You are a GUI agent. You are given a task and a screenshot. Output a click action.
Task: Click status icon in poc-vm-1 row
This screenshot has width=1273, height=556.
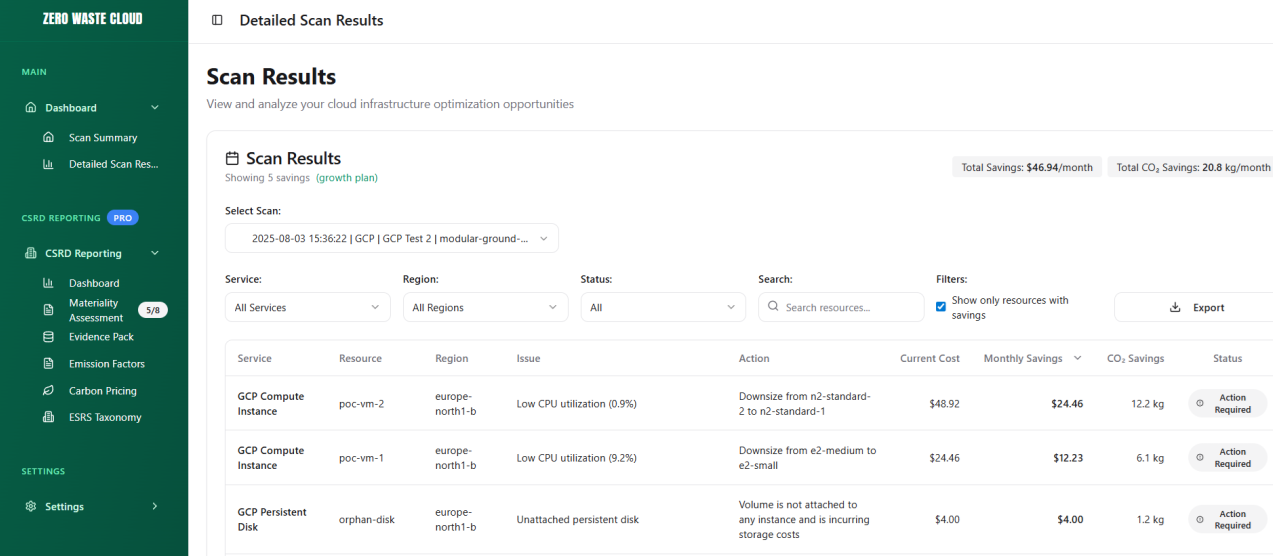[x=1200, y=458]
